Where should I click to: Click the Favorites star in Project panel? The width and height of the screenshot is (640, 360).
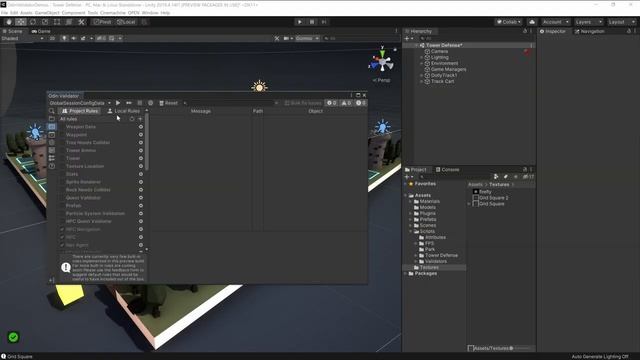click(x=411, y=184)
